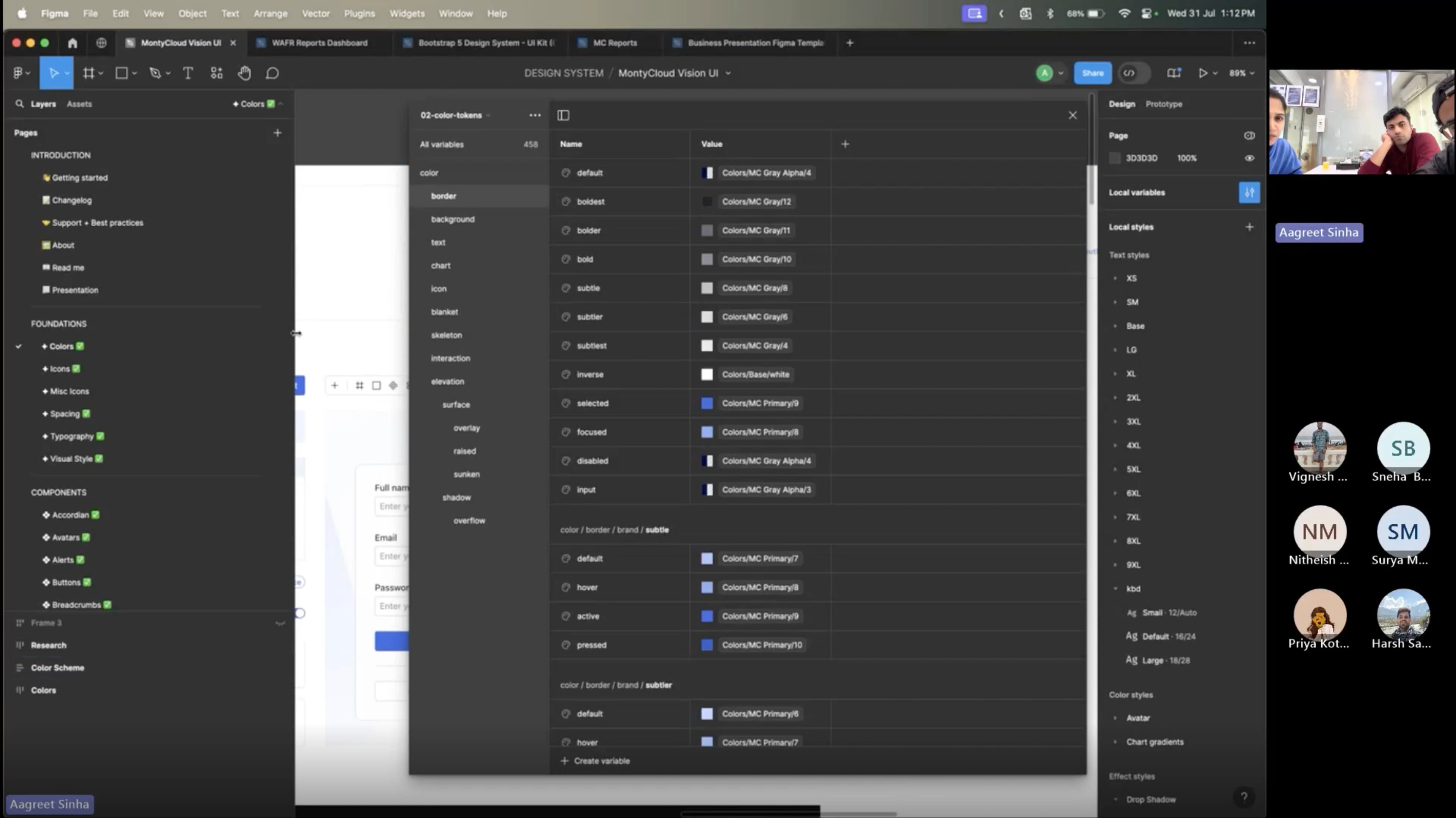The image size is (1456, 818).
Task: Select the Comment tool
Action: [x=273, y=73]
